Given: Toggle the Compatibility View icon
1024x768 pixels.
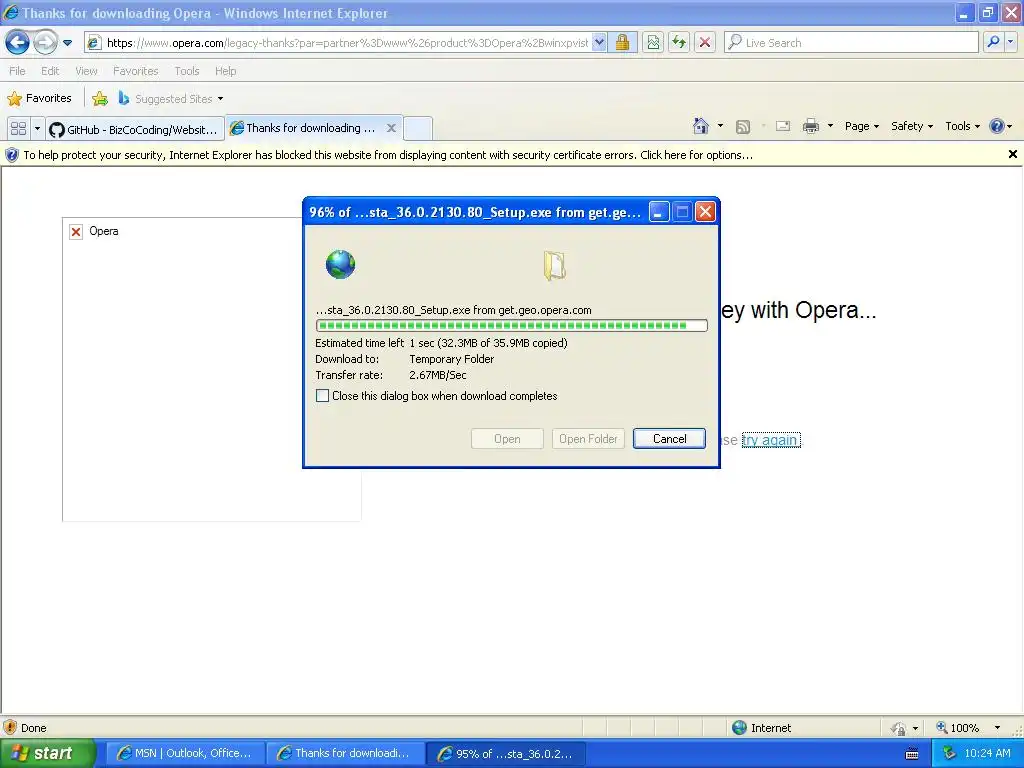Looking at the screenshot, I should [653, 43].
